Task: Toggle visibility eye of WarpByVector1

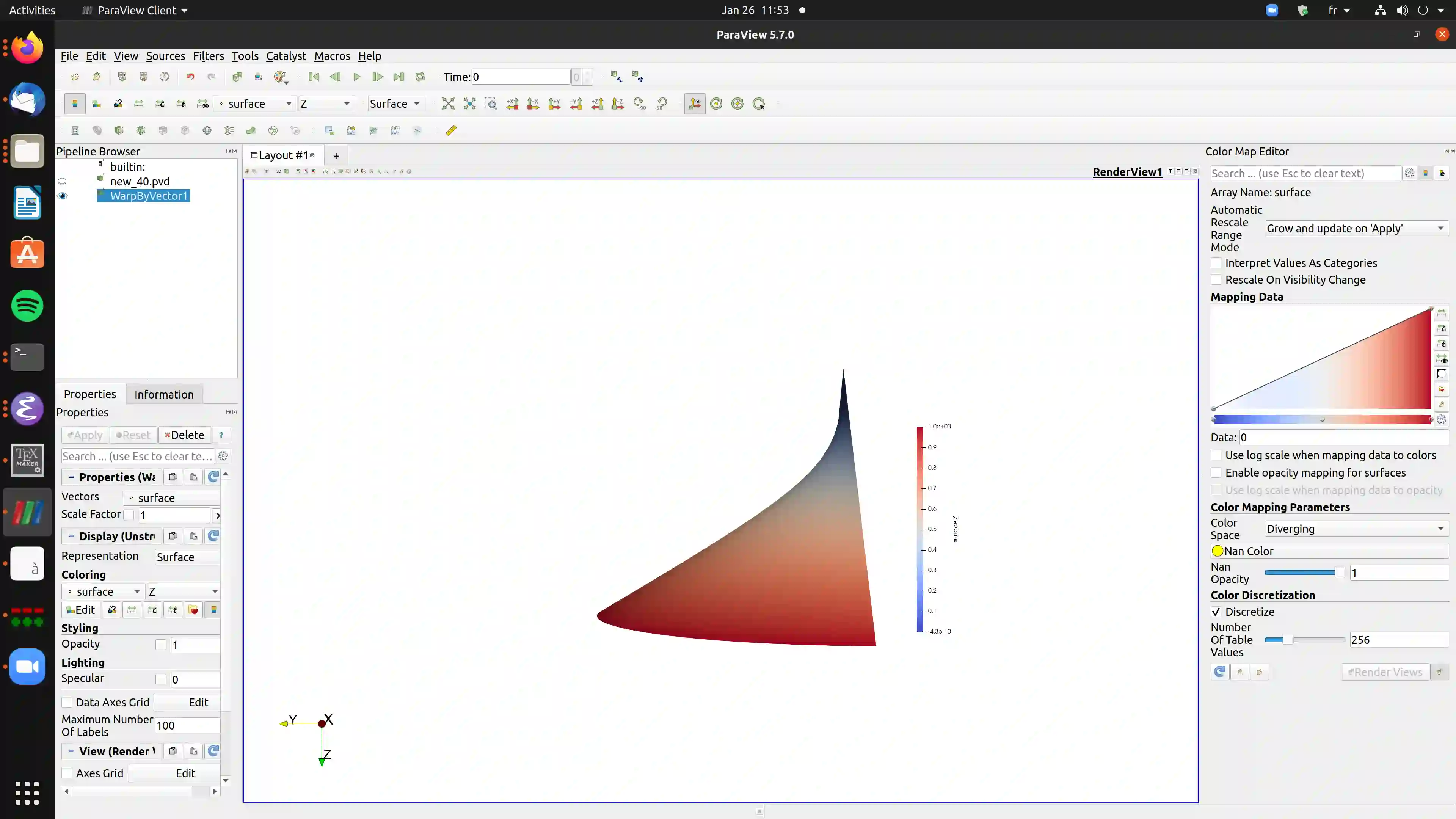Action: click(x=62, y=196)
